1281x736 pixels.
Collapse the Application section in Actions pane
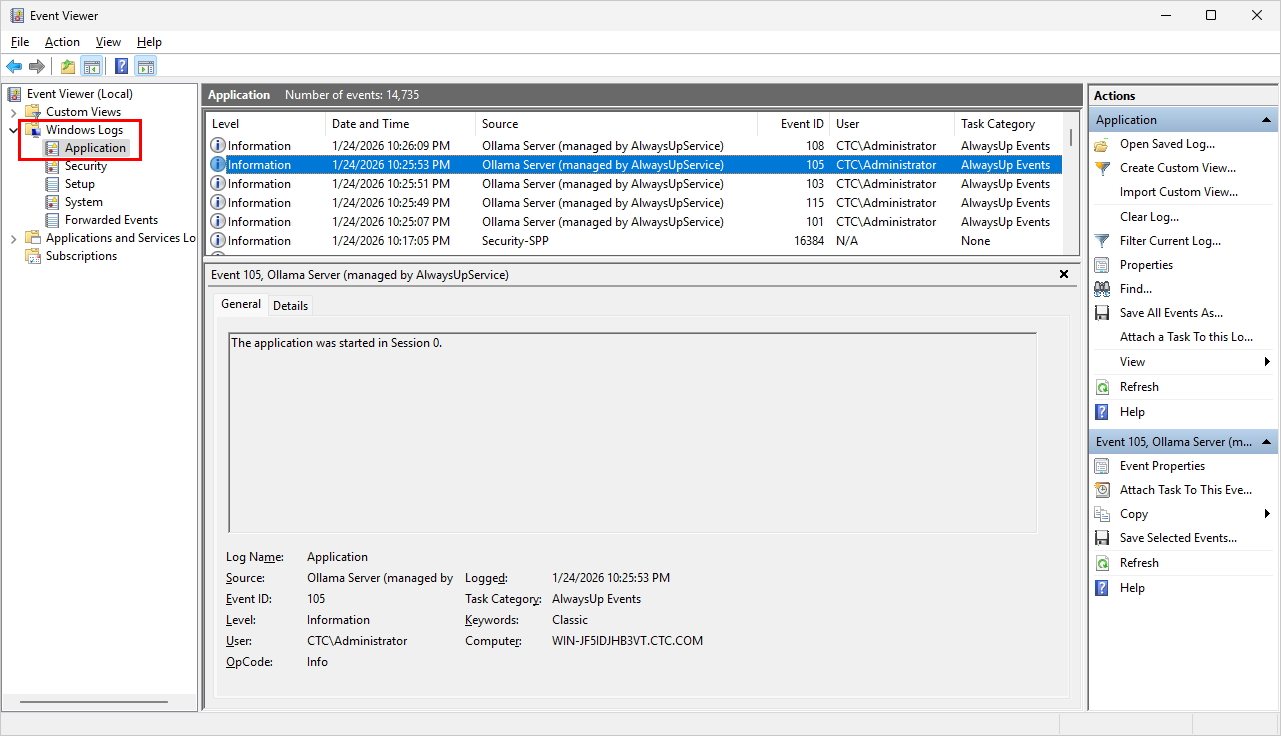1267,120
